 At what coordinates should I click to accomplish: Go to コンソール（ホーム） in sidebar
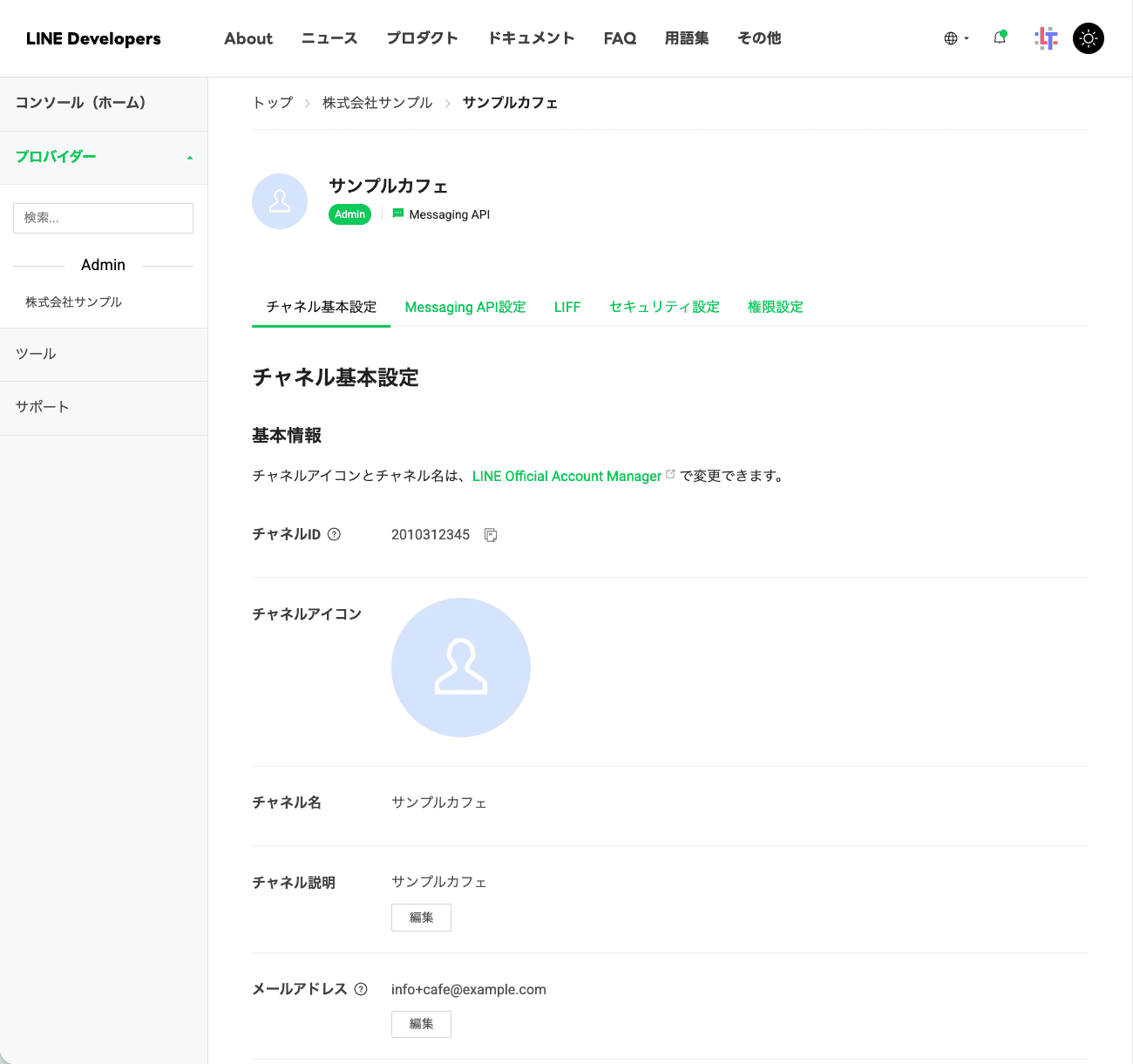click(x=104, y=104)
